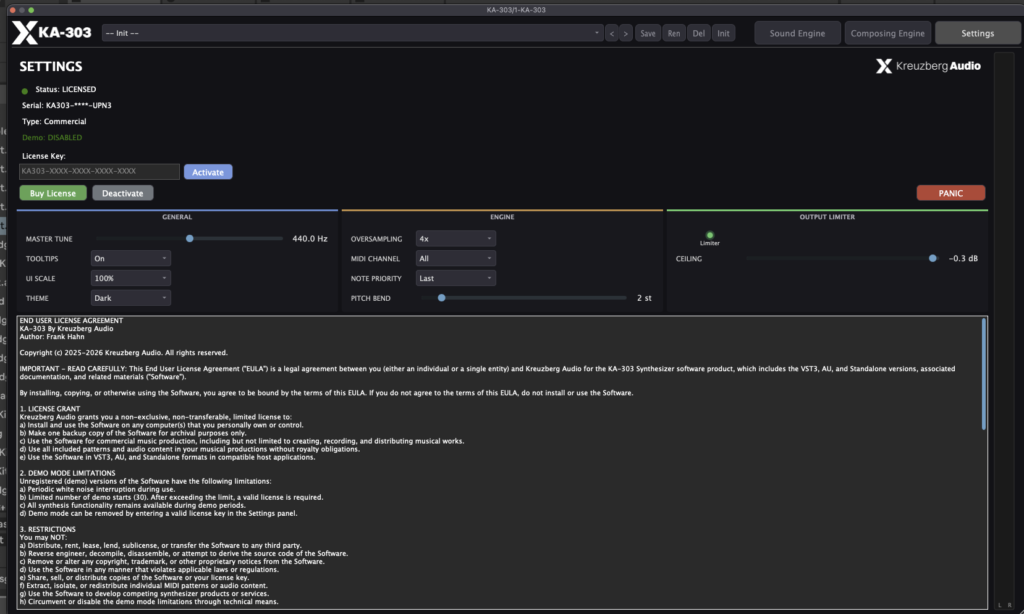The height and width of the screenshot is (614, 1024).
Task: Click the KA-303 logo
Action: tap(52, 33)
